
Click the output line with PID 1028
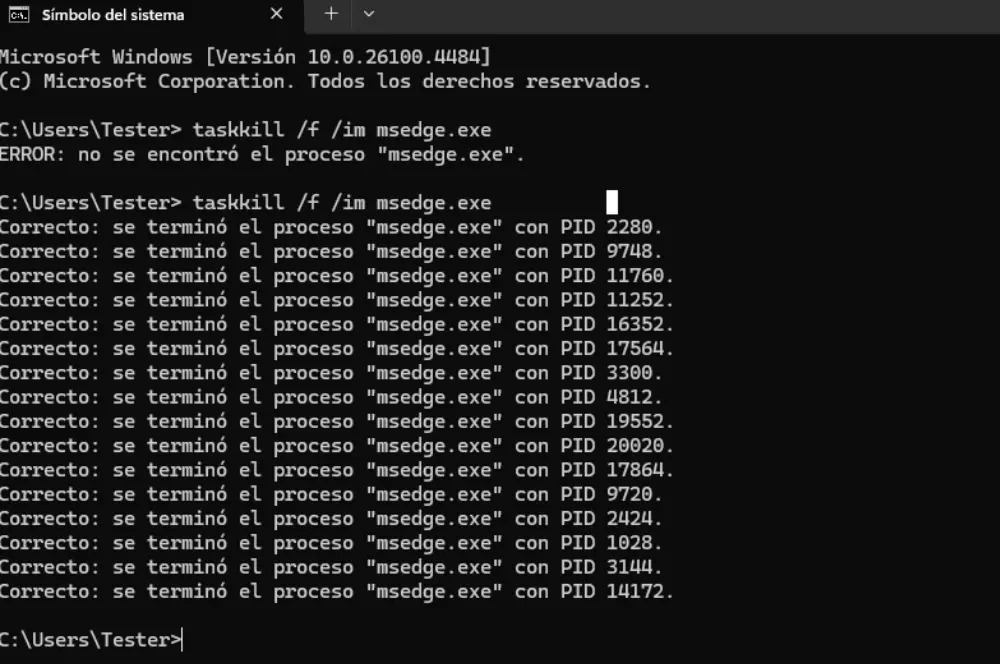330,543
